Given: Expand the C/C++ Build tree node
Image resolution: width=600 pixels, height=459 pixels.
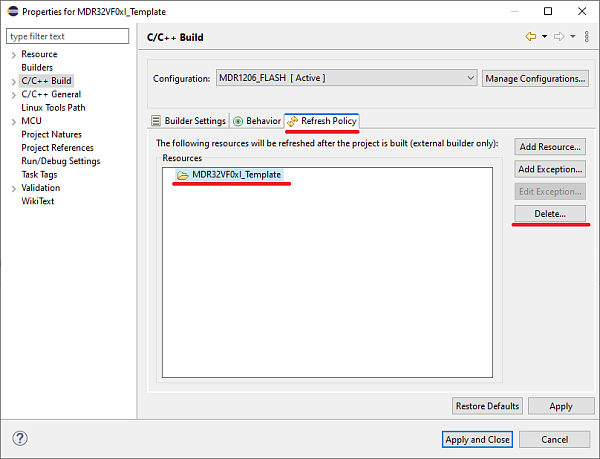Looking at the screenshot, I should (13, 82).
